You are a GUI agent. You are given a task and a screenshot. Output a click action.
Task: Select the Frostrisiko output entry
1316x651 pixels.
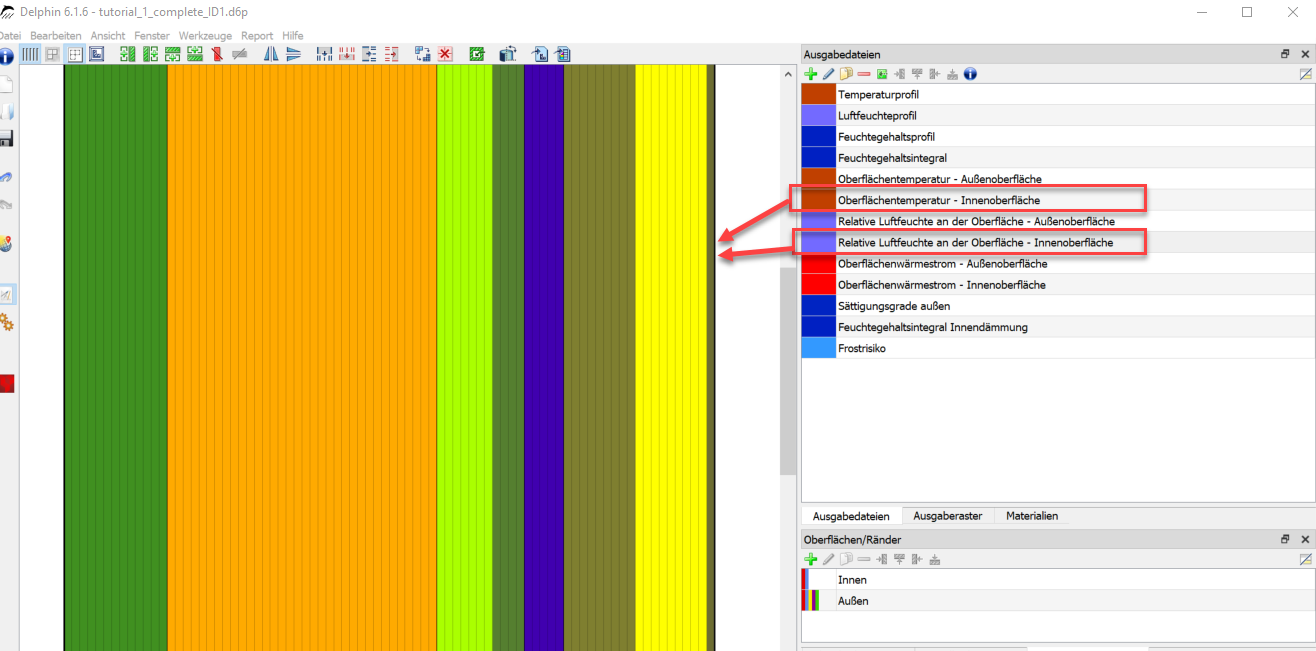(1058, 348)
